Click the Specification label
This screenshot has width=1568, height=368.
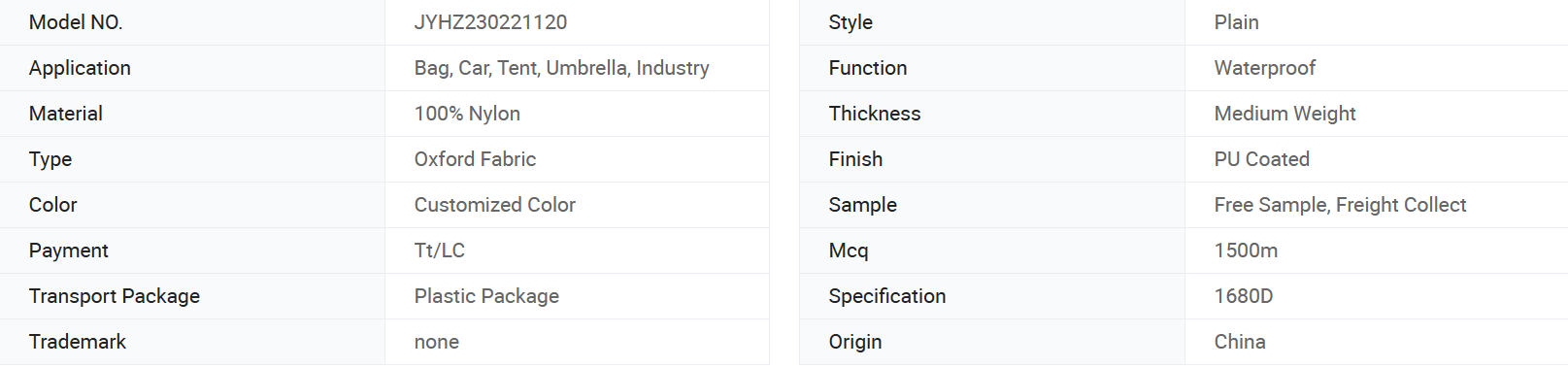point(886,296)
